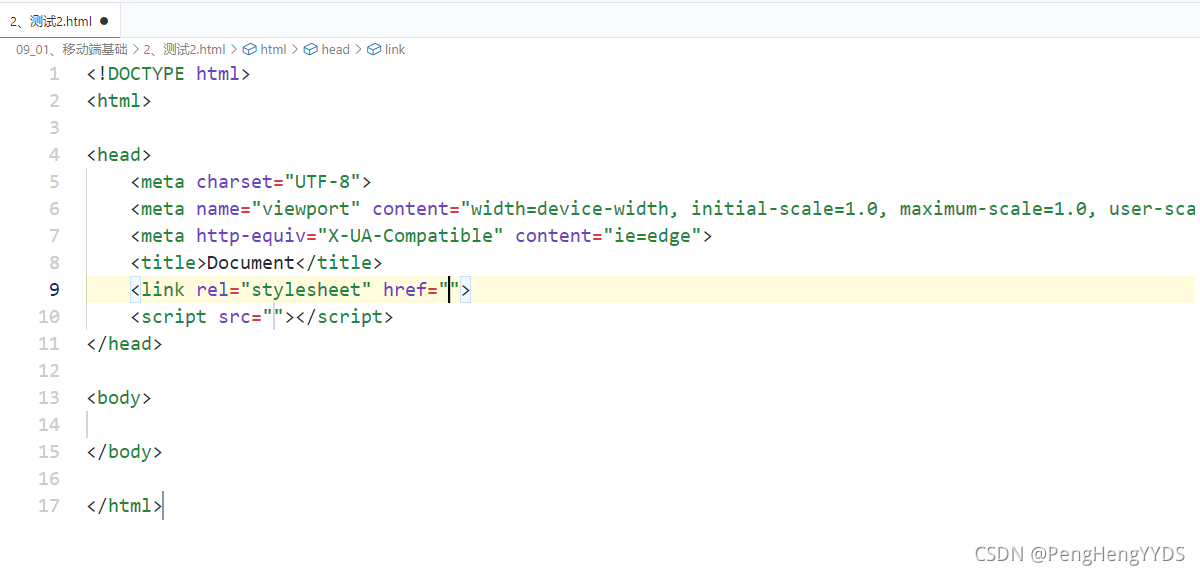Click the closing </title> tag
The width and height of the screenshot is (1200, 575).
pyautogui.click(x=339, y=263)
